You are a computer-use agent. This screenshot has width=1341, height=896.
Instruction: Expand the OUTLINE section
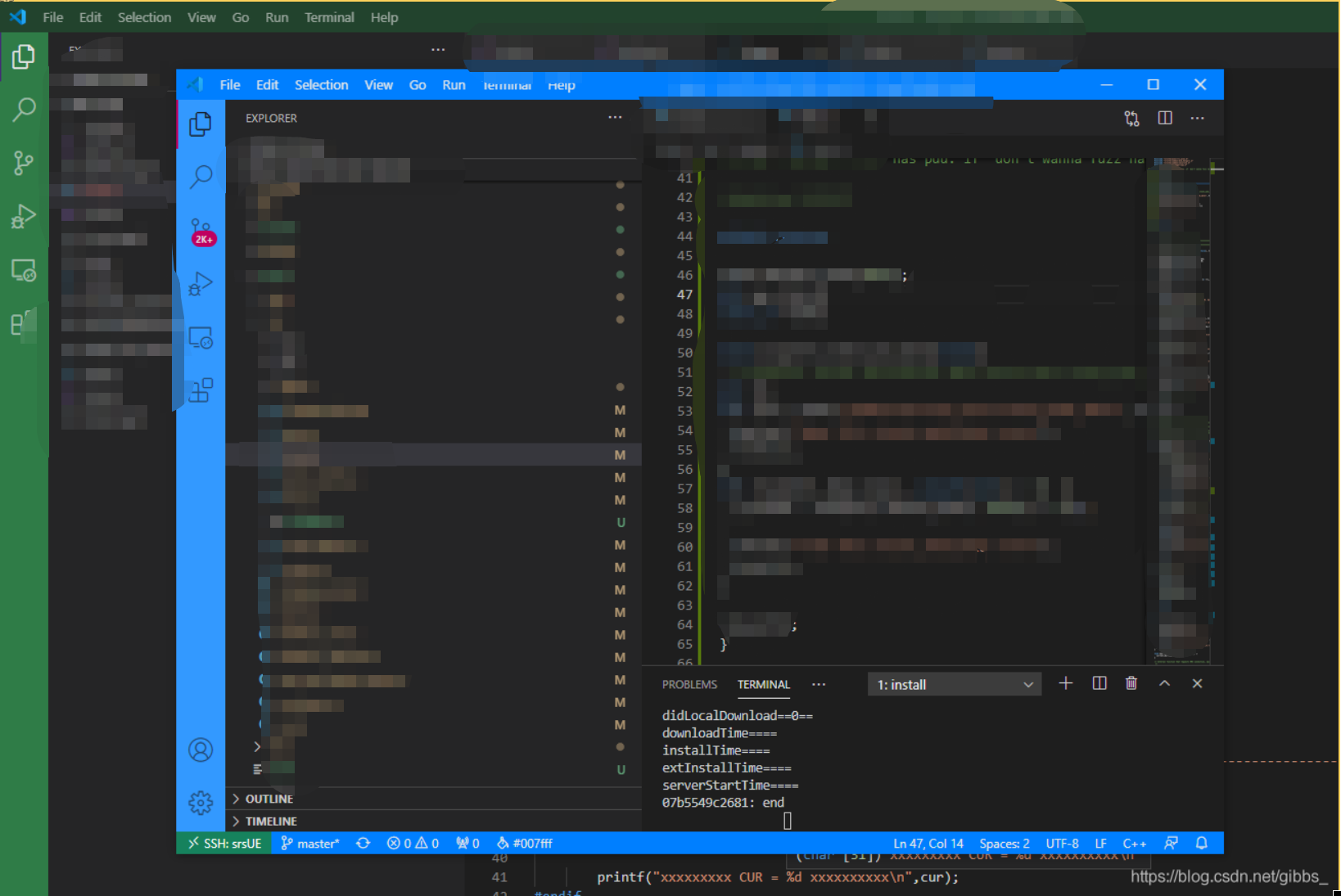pyautogui.click(x=270, y=799)
